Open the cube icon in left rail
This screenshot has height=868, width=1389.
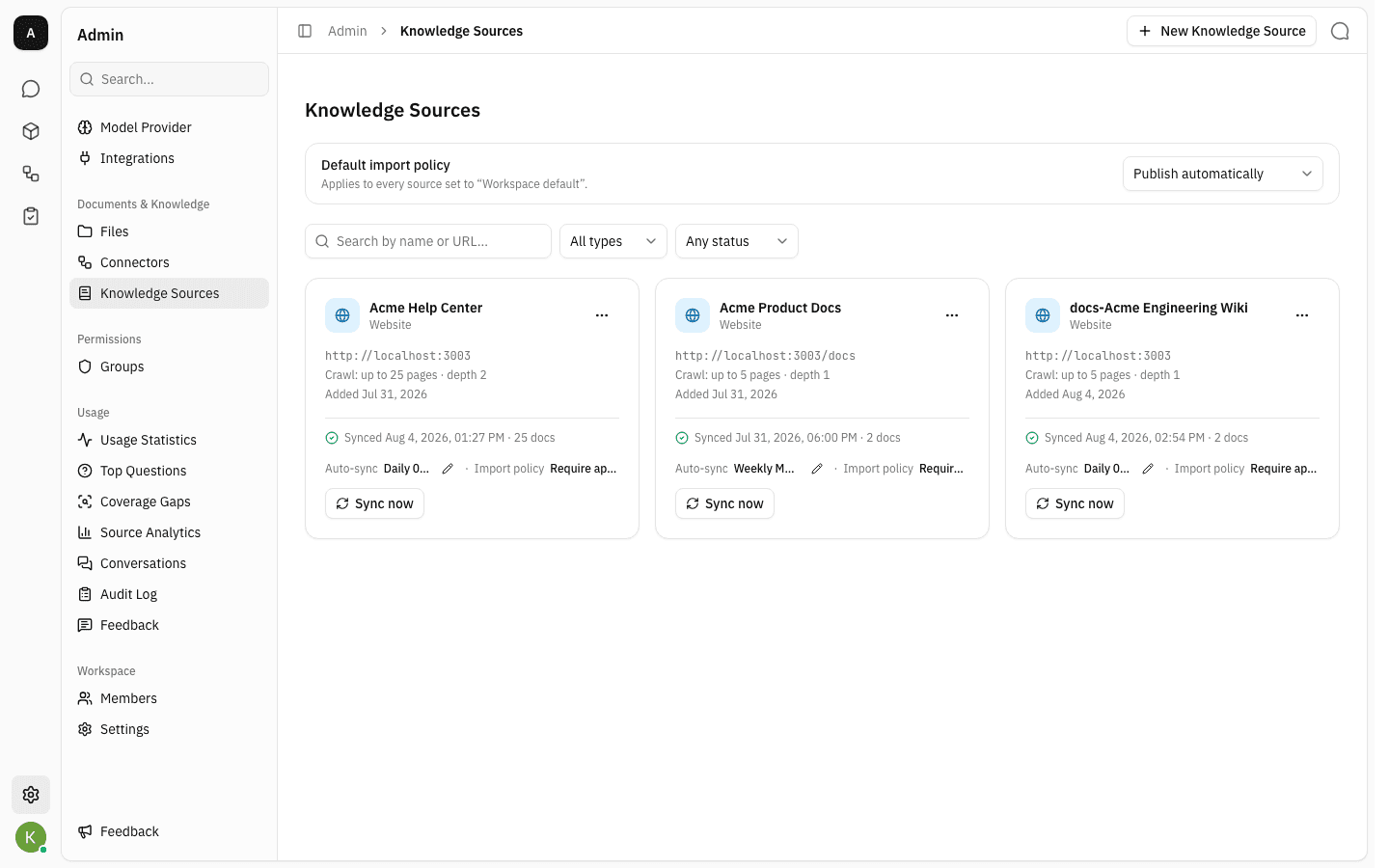[31, 131]
